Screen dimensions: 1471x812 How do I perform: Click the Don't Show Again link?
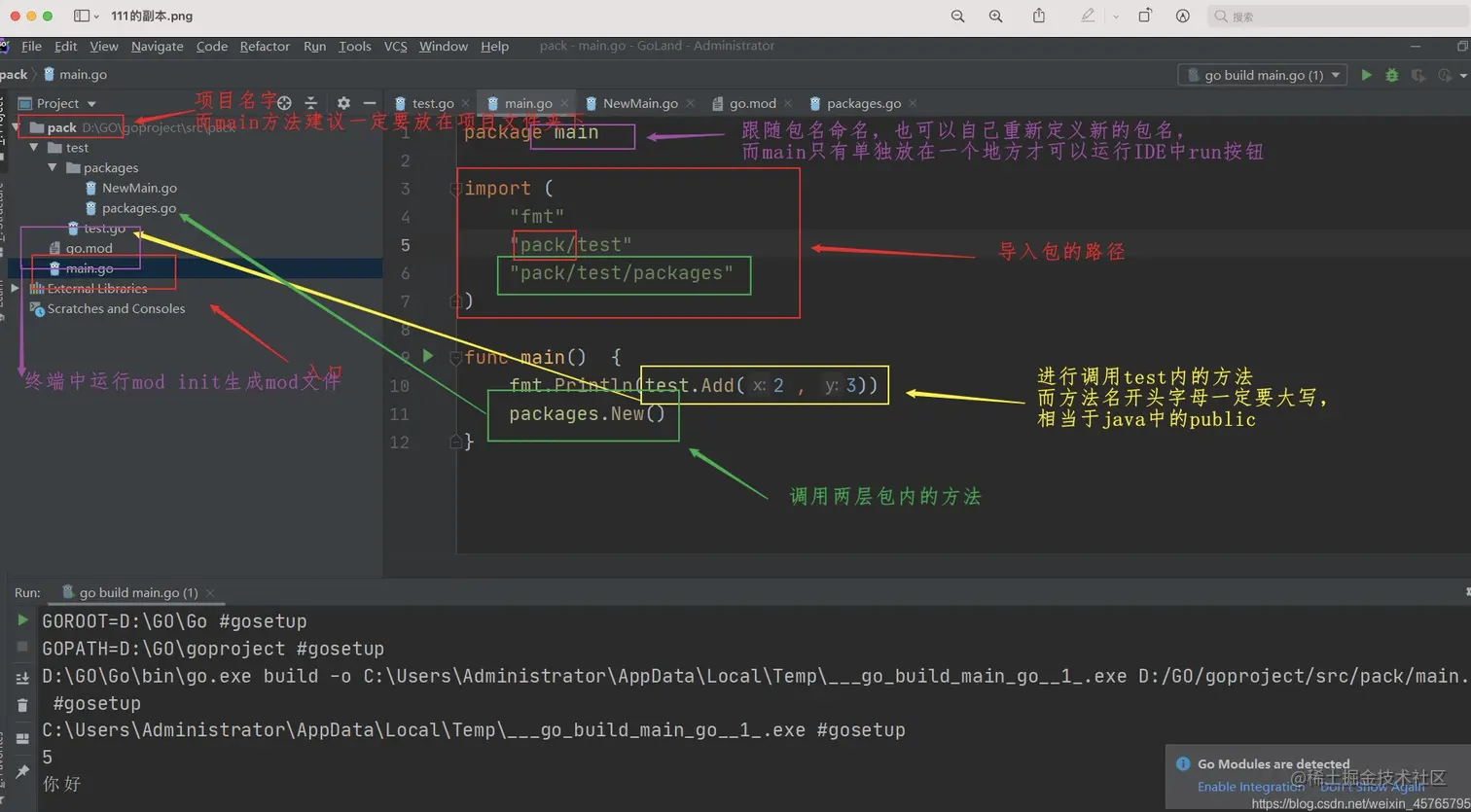(x=1373, y=787)
